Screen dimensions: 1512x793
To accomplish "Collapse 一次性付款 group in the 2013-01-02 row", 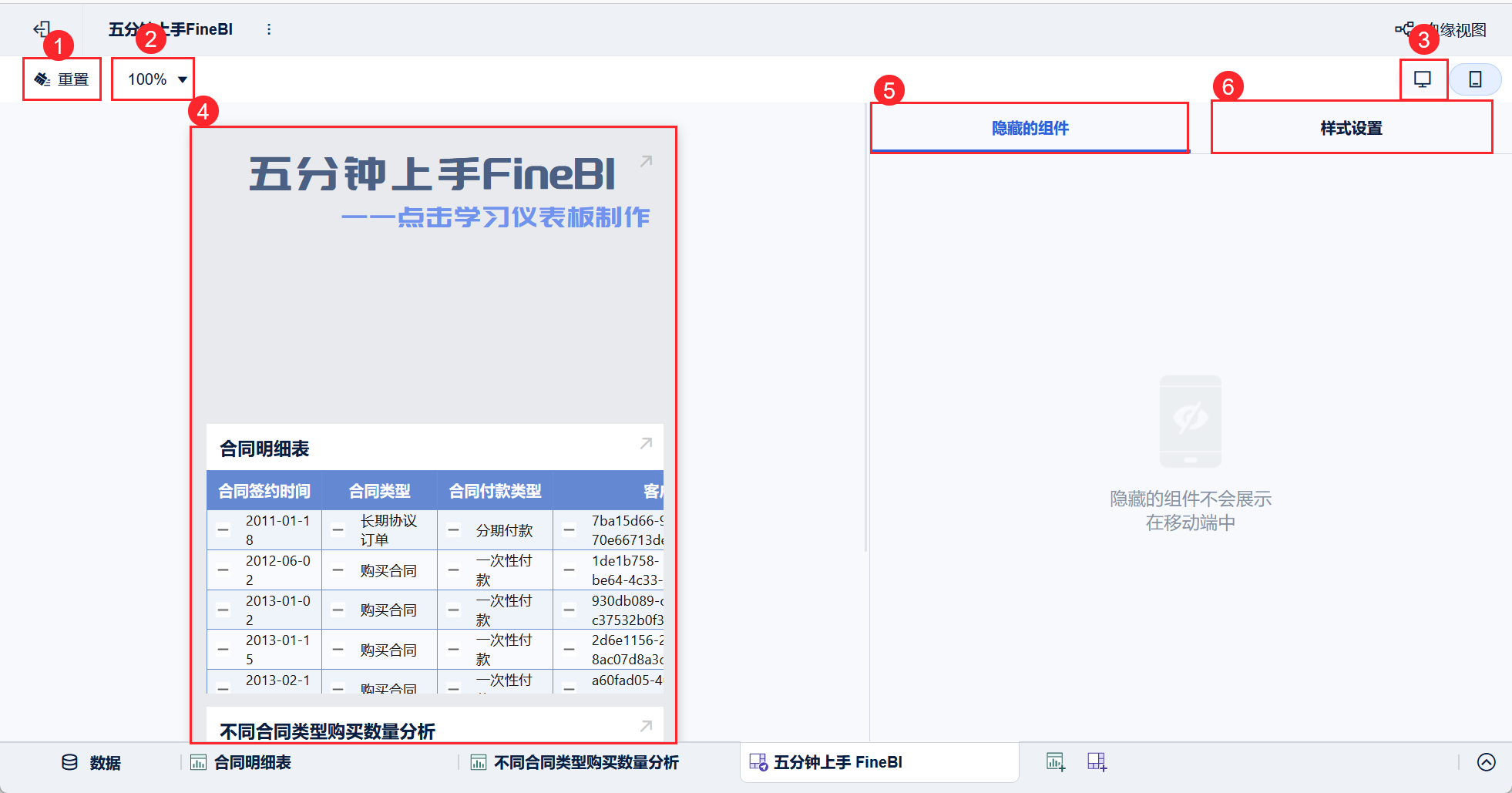I will 454,610.
